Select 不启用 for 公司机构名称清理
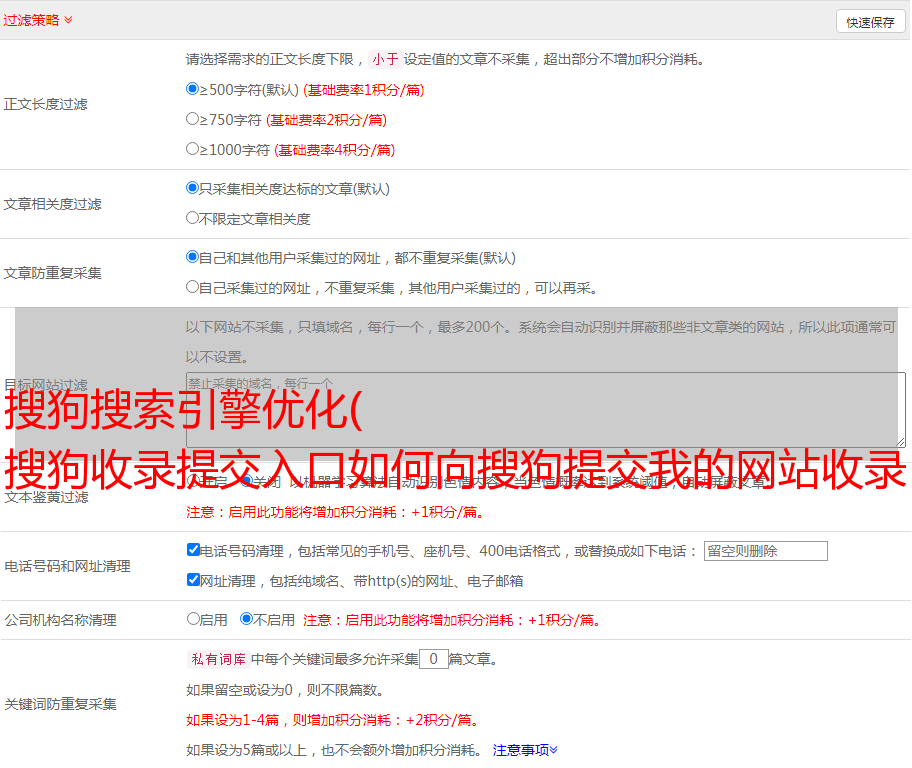912x768 pixels. (247, 619)
